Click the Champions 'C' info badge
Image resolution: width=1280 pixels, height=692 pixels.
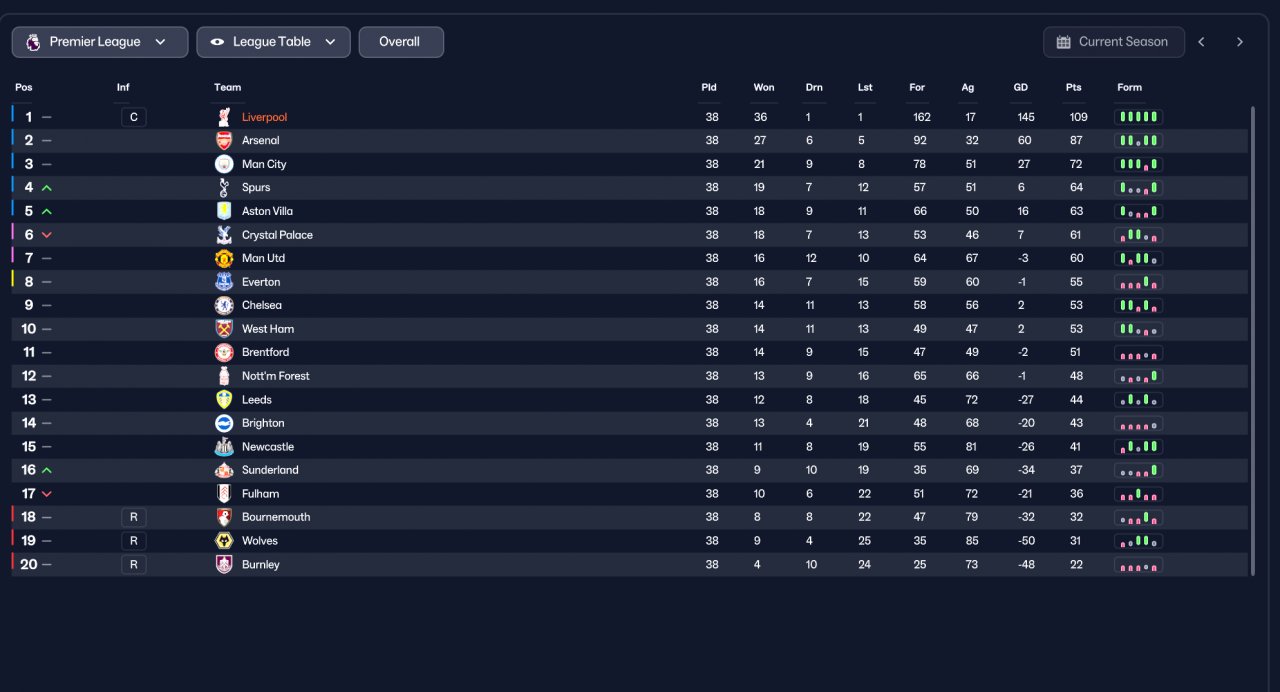point(133,117)
